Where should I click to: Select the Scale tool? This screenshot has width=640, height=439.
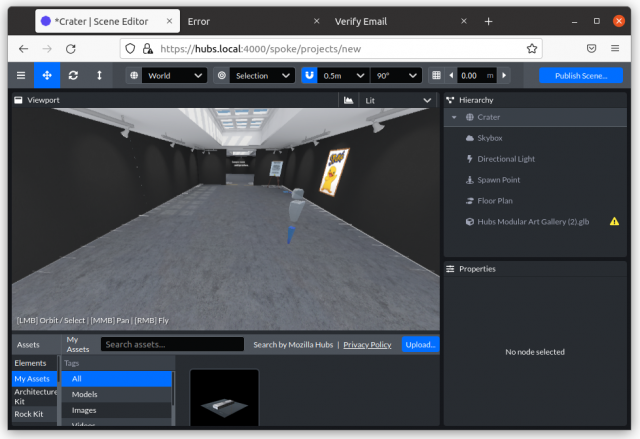99,75
